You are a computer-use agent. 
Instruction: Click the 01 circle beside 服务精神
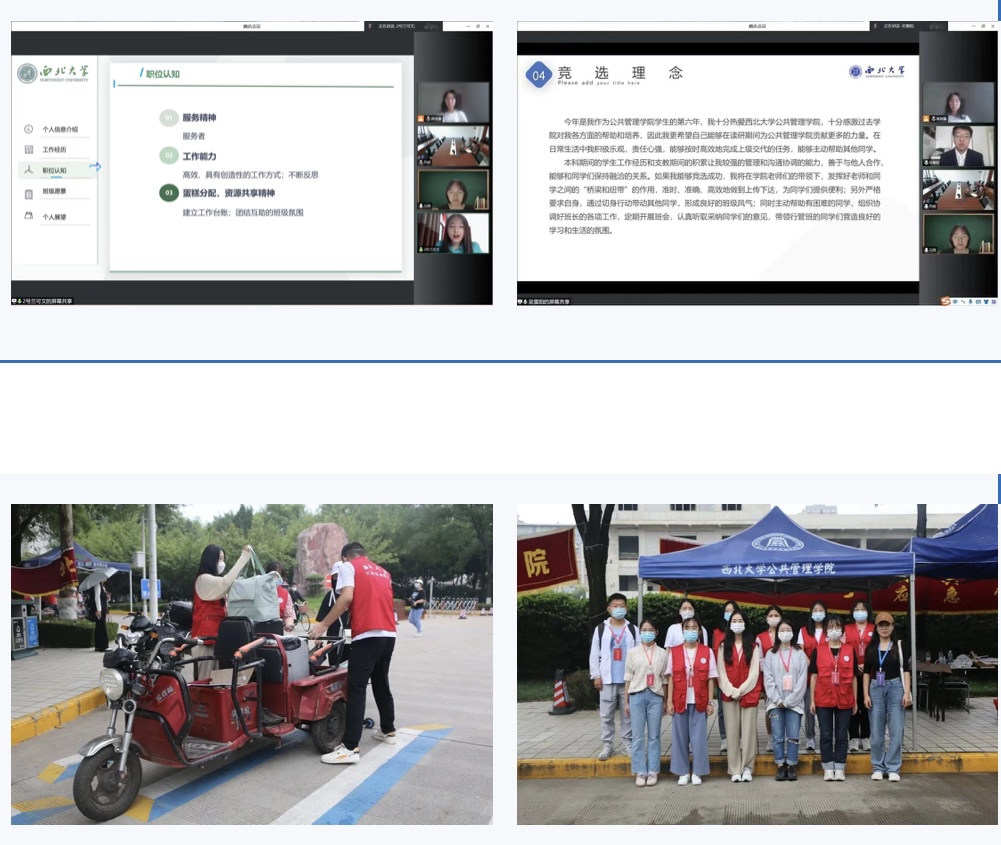tap(169, 118)
